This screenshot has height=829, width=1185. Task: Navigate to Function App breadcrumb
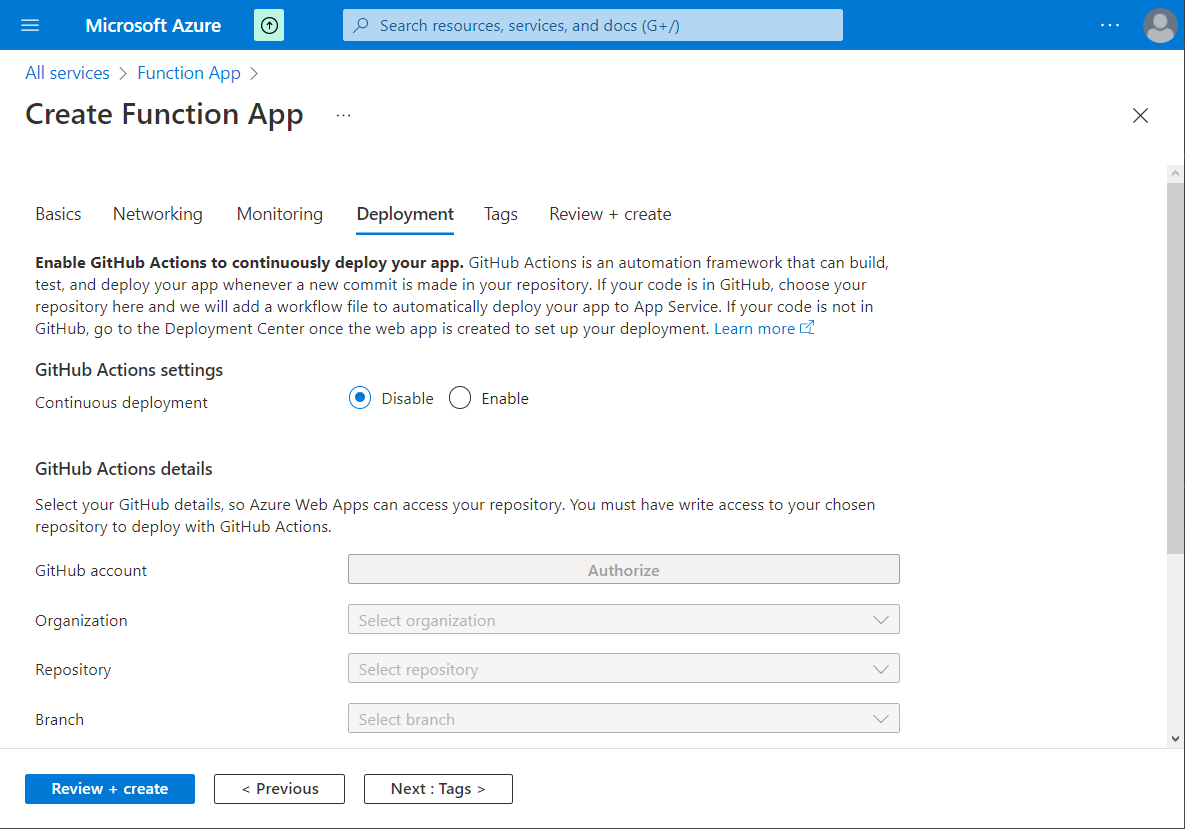[x=189, y=73]
